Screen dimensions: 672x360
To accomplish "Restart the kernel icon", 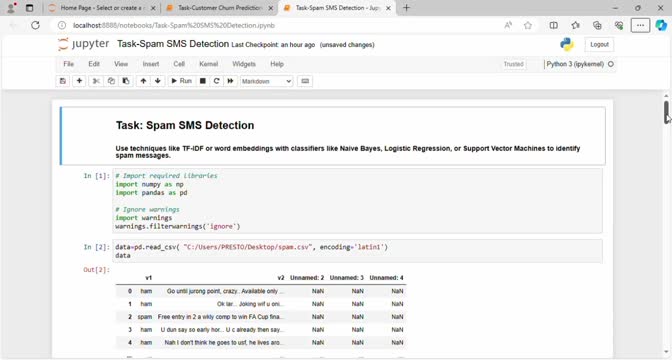I will (x=216, y=81).
